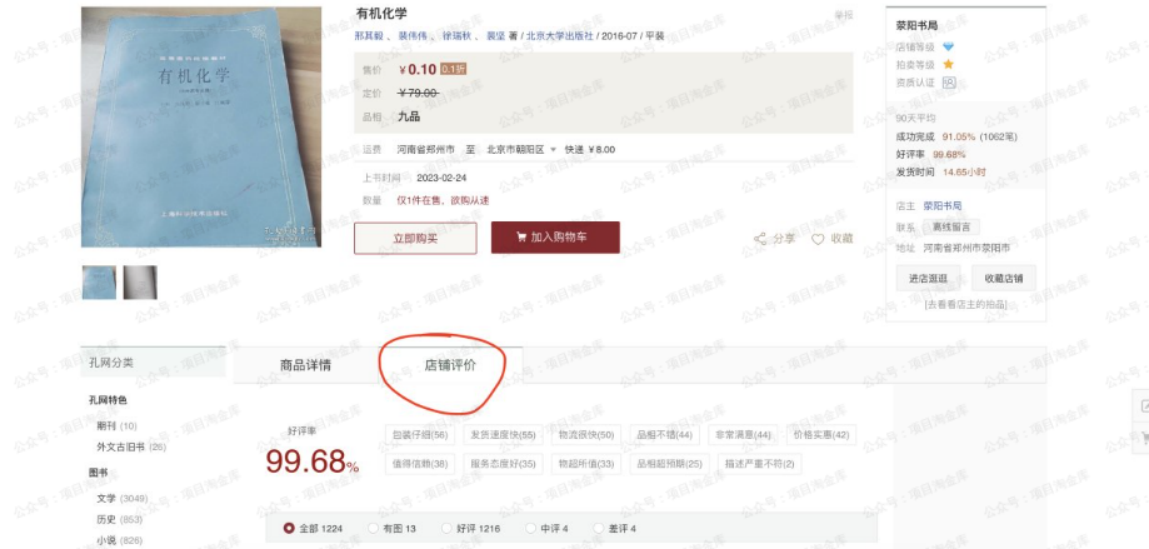Click the share icon next to 分享

[x=760, y=239]
